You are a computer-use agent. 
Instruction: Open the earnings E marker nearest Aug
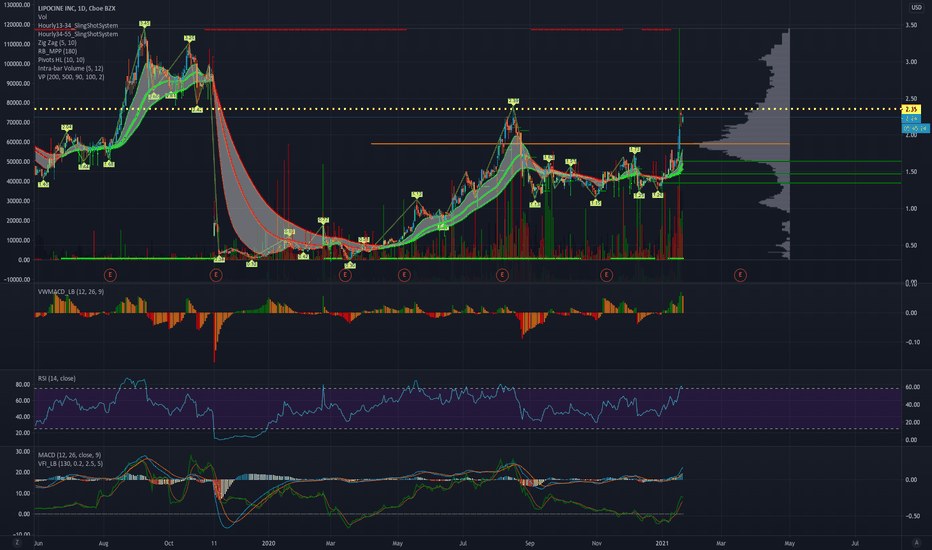click(x=110, y=275)
